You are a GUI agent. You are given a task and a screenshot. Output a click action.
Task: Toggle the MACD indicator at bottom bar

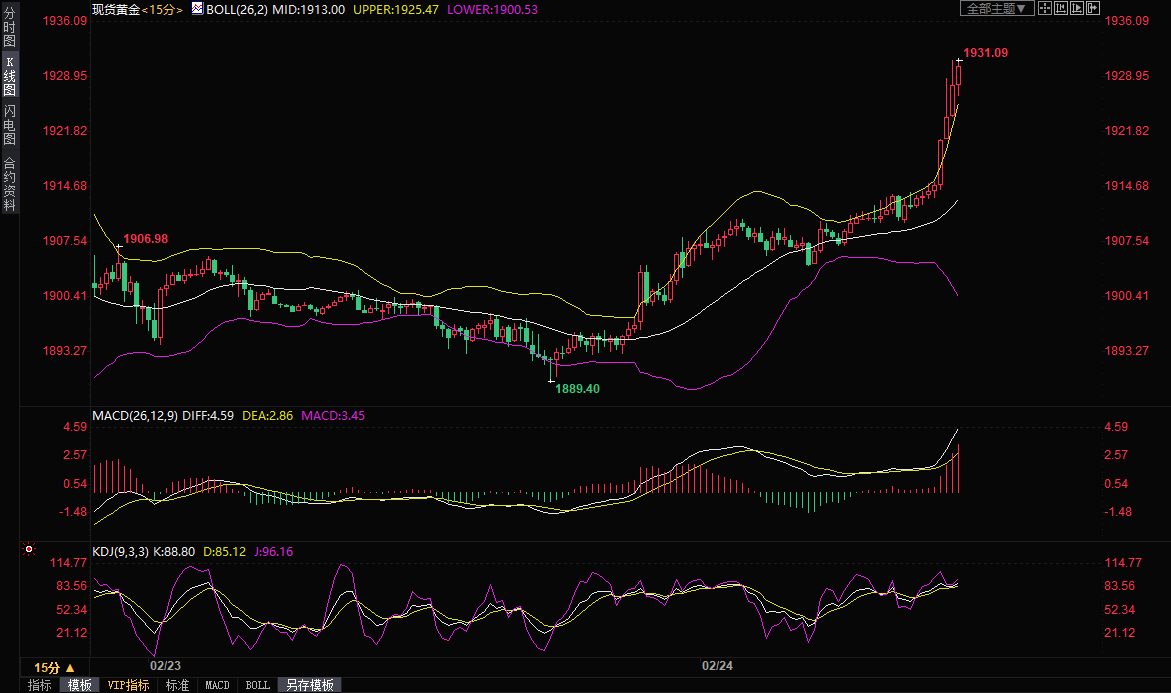pyautogui.click(x=217, y=685)
